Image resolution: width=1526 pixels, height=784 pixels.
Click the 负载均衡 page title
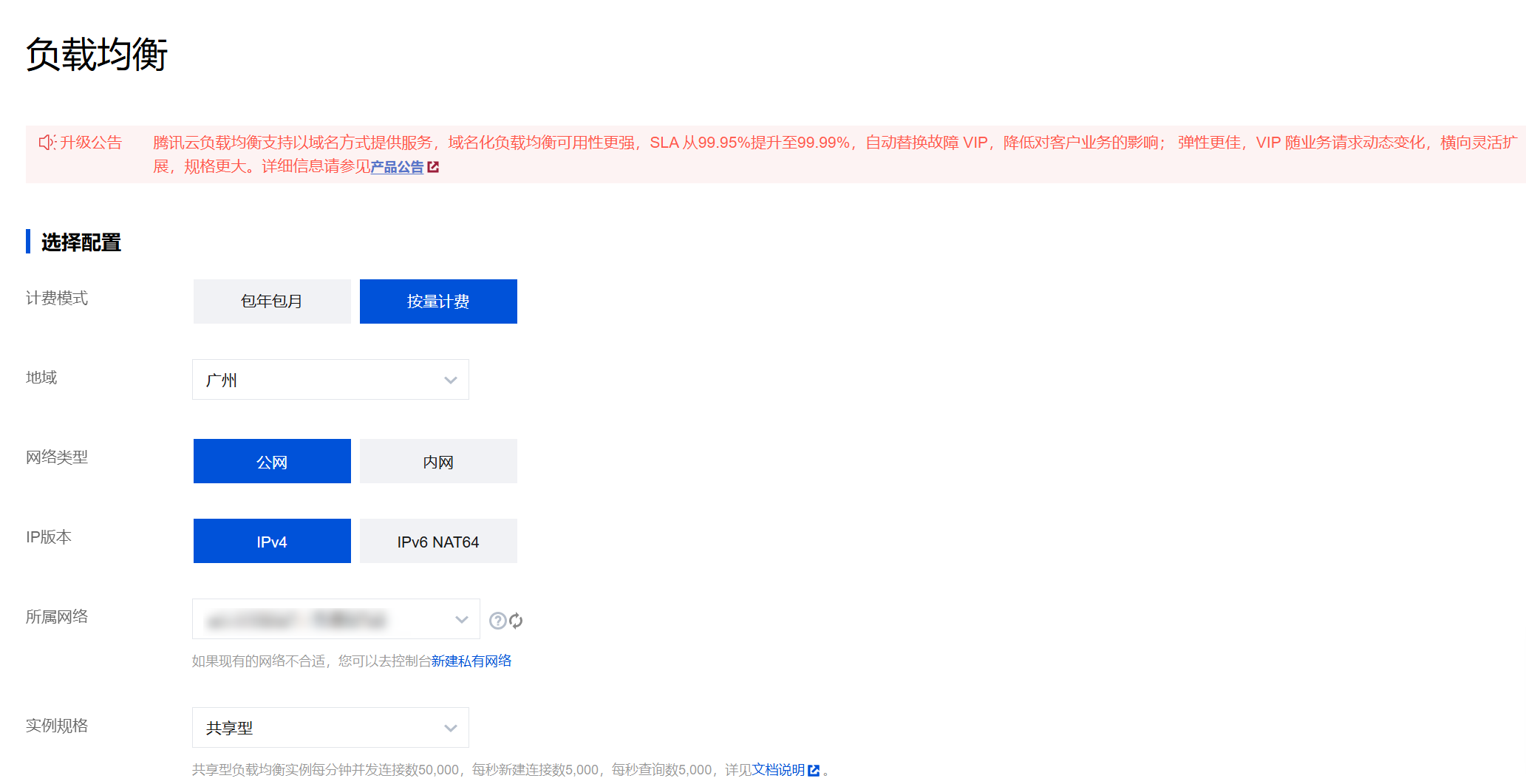click(97, 55)
